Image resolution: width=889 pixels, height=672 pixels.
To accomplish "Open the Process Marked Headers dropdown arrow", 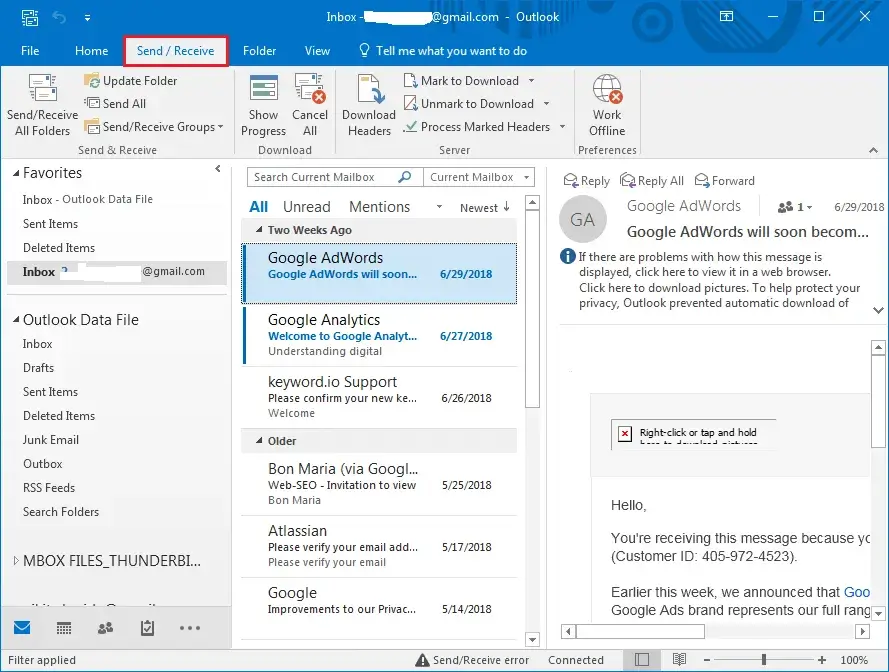I will [562, 127].
